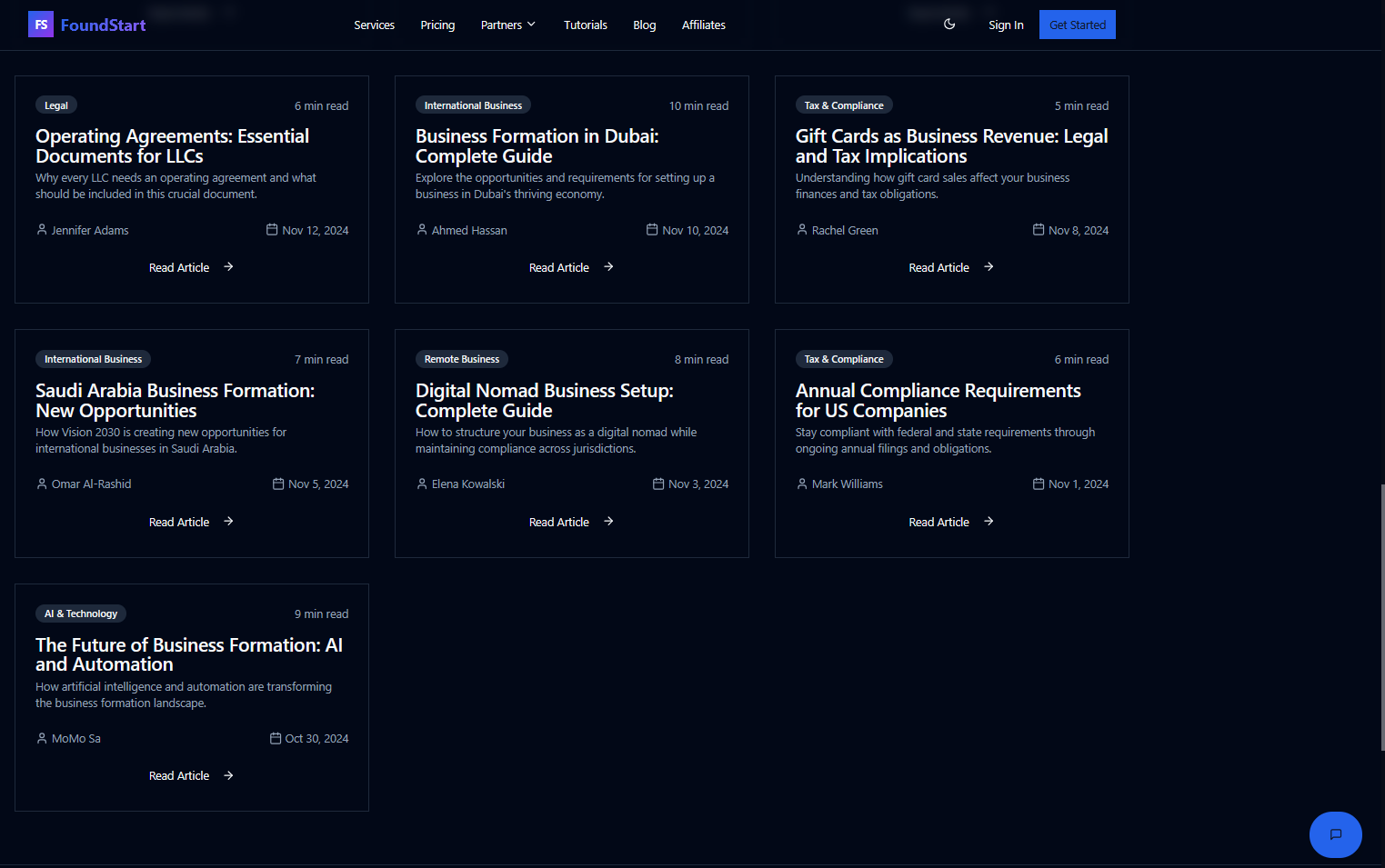This screenshot has height=868, width=1385.
Task: Click calendar icon next to Nov 12, 2024
Action: click(x=272, y=230)
